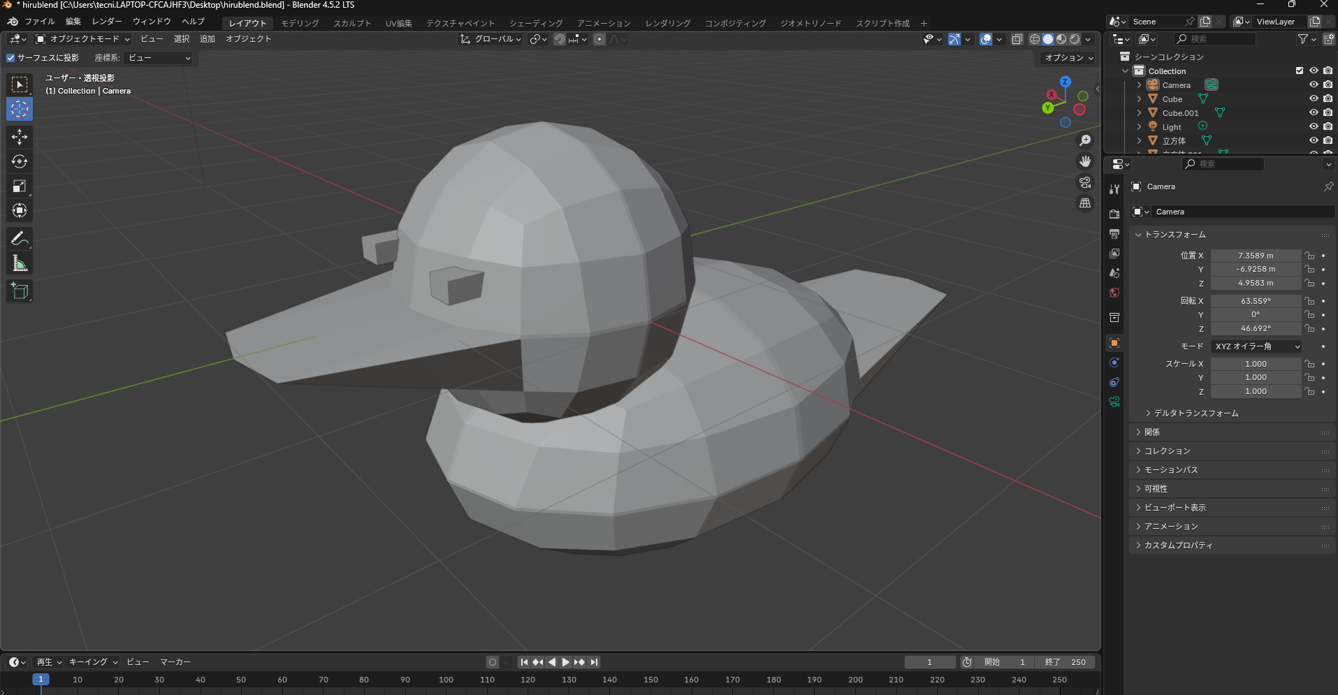Hide the Cube object in outliner

pyautogui.click(x=1313, y=99)
